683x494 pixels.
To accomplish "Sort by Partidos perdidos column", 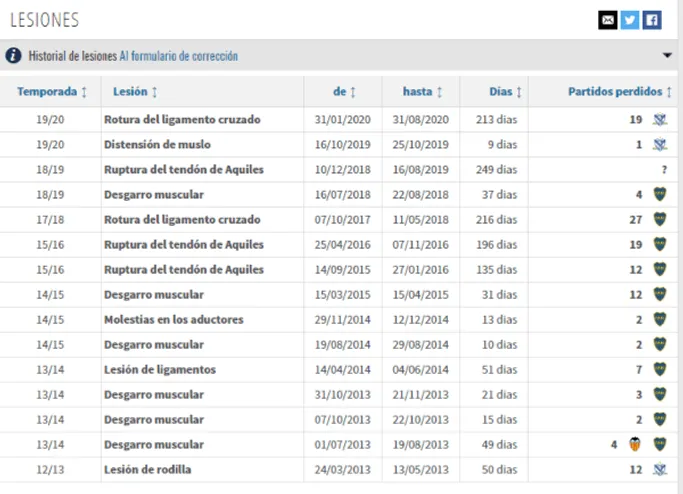I will click(619, 92).
